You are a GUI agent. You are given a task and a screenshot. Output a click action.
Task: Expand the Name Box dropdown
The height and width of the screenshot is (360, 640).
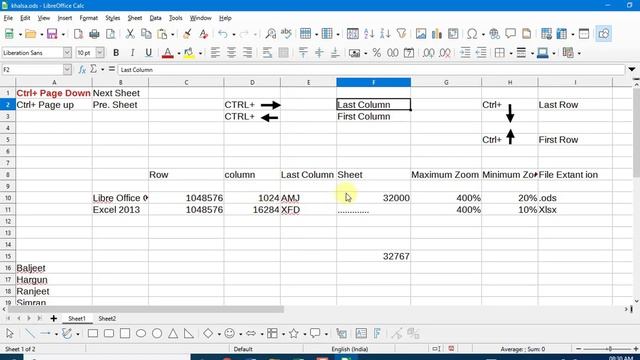click(x=67, y=70)
